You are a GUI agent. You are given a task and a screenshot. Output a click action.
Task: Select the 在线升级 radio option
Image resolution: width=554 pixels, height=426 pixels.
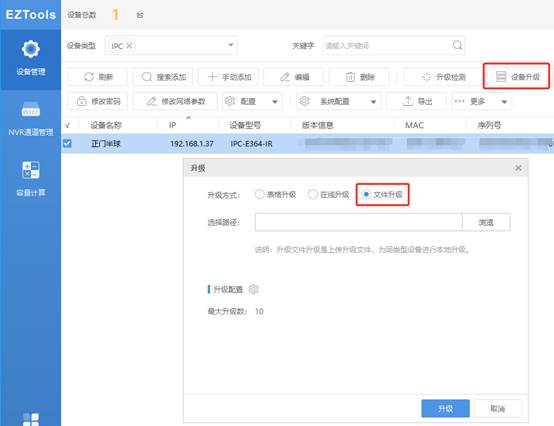(x=313, y=194)
